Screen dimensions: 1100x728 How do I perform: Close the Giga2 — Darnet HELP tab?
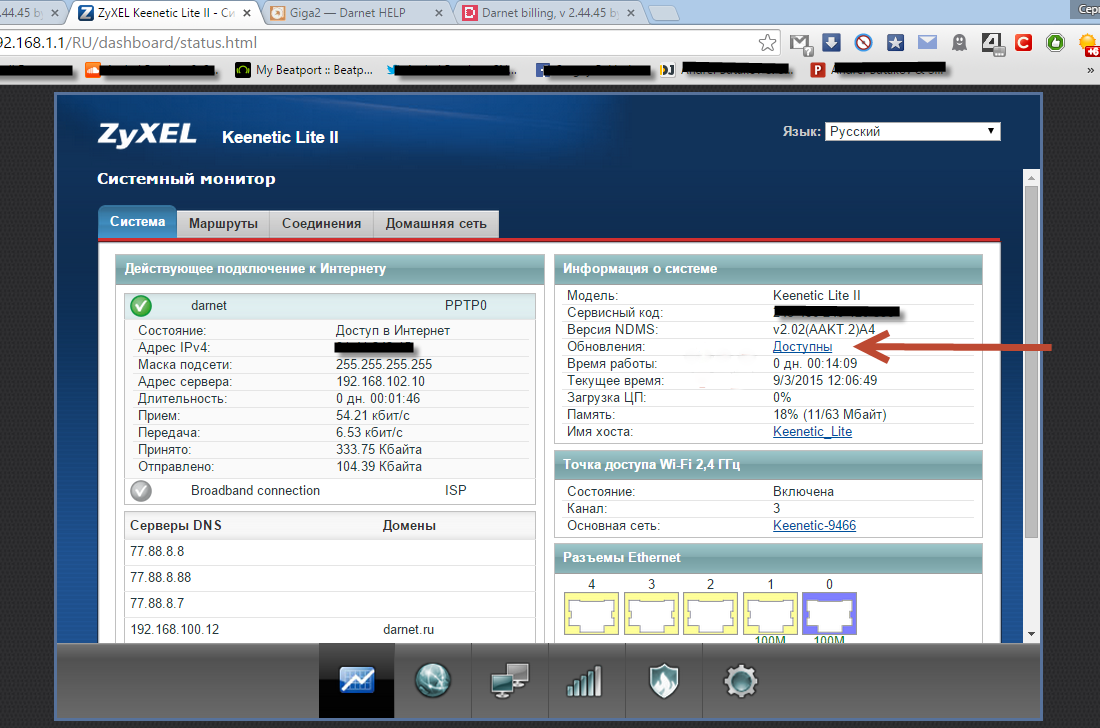point(439,13)
